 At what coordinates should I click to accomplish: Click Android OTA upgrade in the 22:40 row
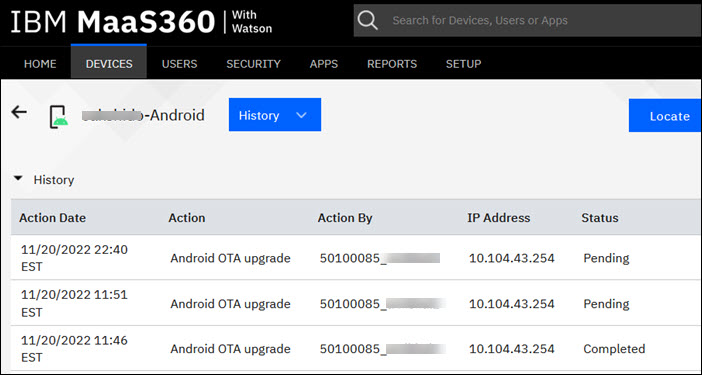point(230,258)
